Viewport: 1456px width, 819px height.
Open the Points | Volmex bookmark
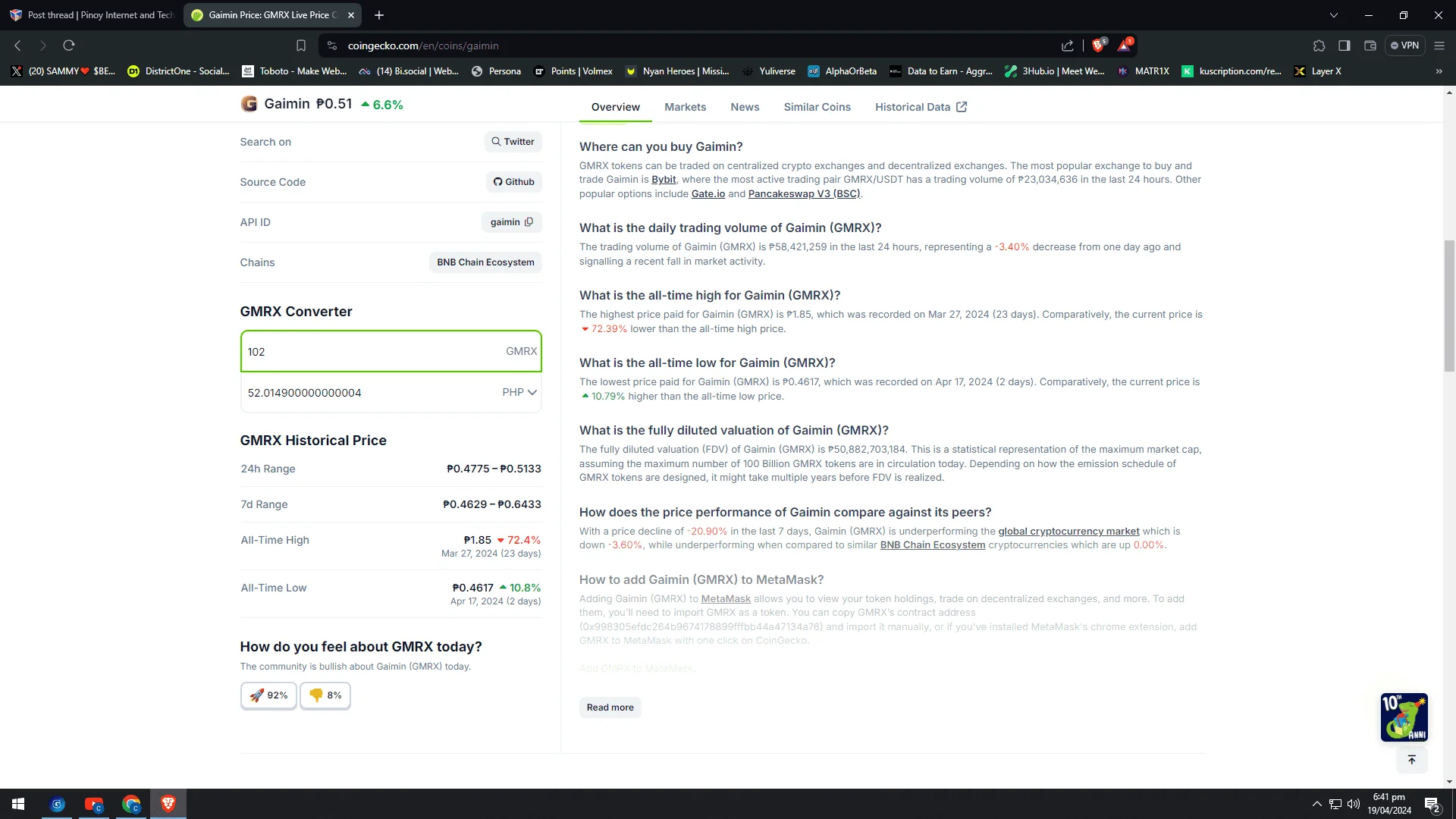[x=573, y=71]
